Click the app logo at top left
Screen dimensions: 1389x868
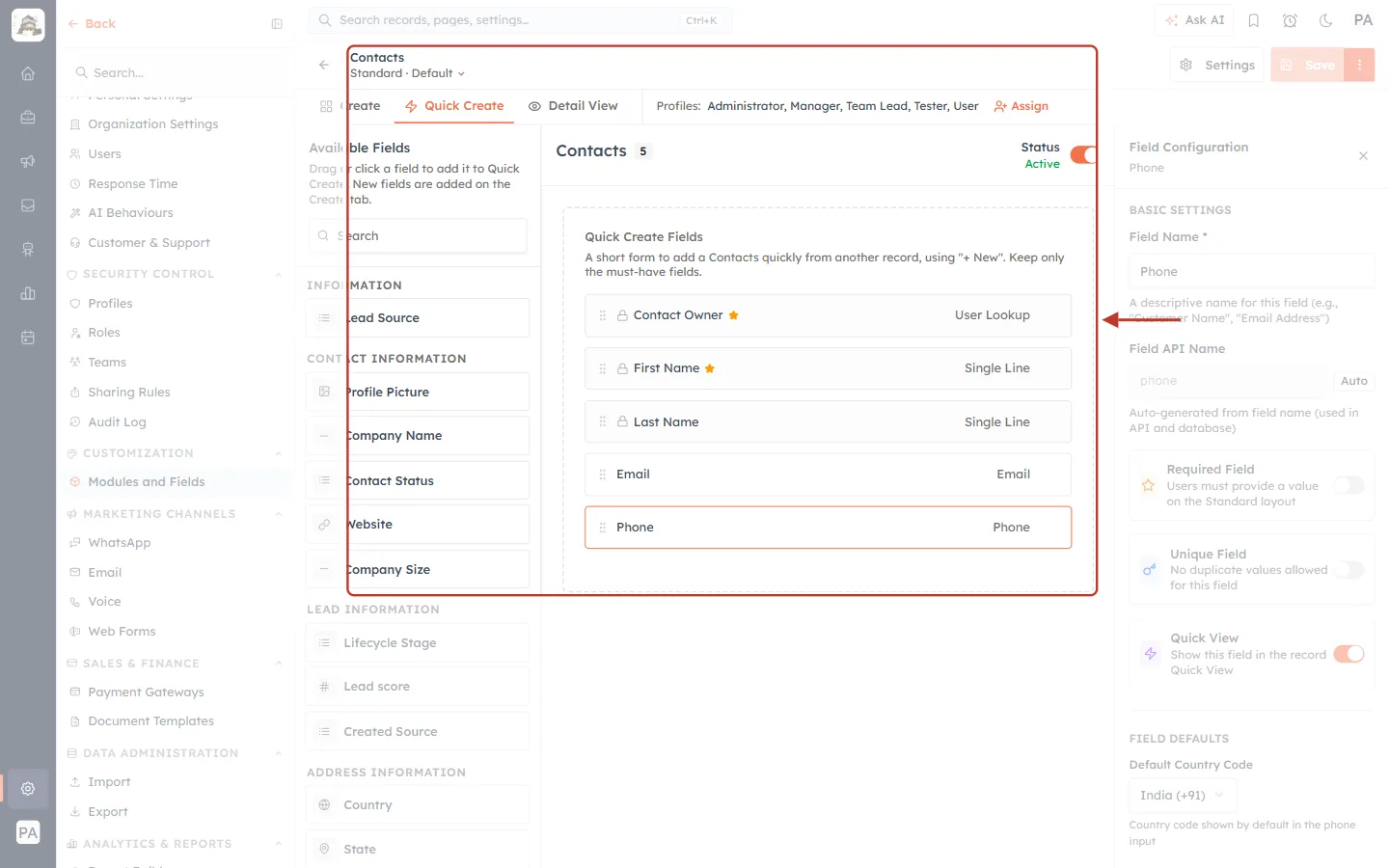28,25
